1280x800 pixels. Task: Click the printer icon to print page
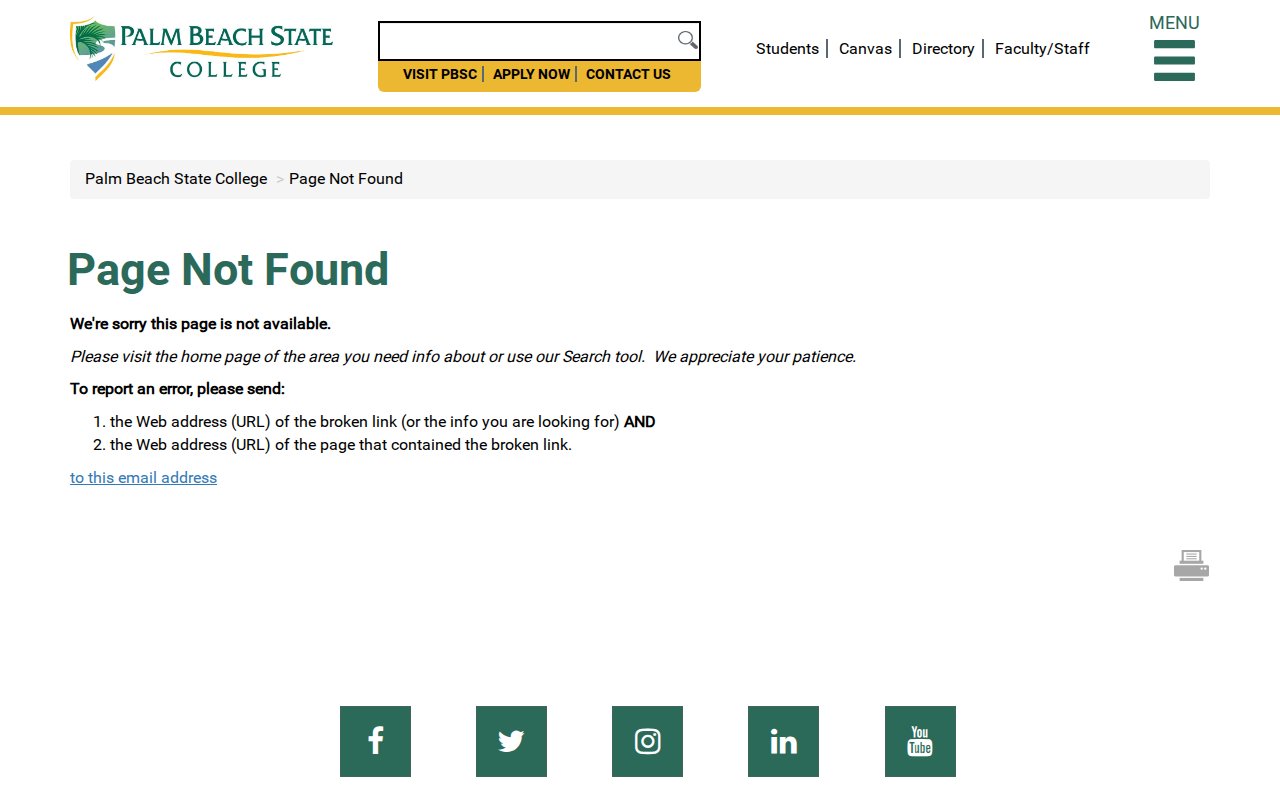tap(1191, 565)
